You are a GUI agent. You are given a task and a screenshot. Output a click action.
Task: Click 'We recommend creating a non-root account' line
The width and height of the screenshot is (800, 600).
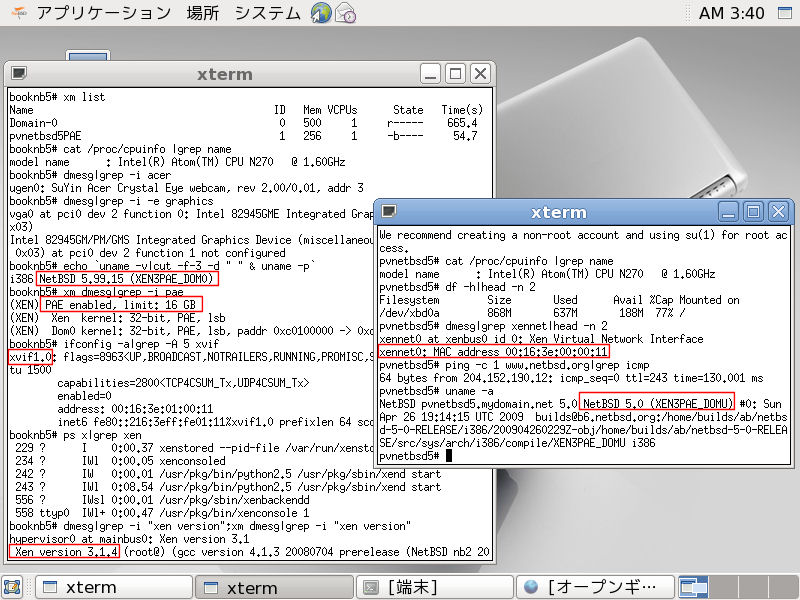pos(583,235)
